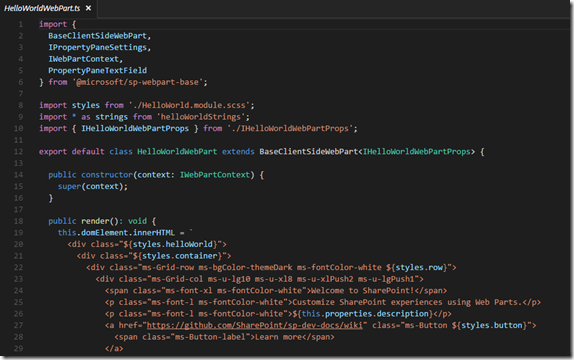574x360 pixels.
Task: Click 'constructor' keyword on line 14
Action: [107, 175]
